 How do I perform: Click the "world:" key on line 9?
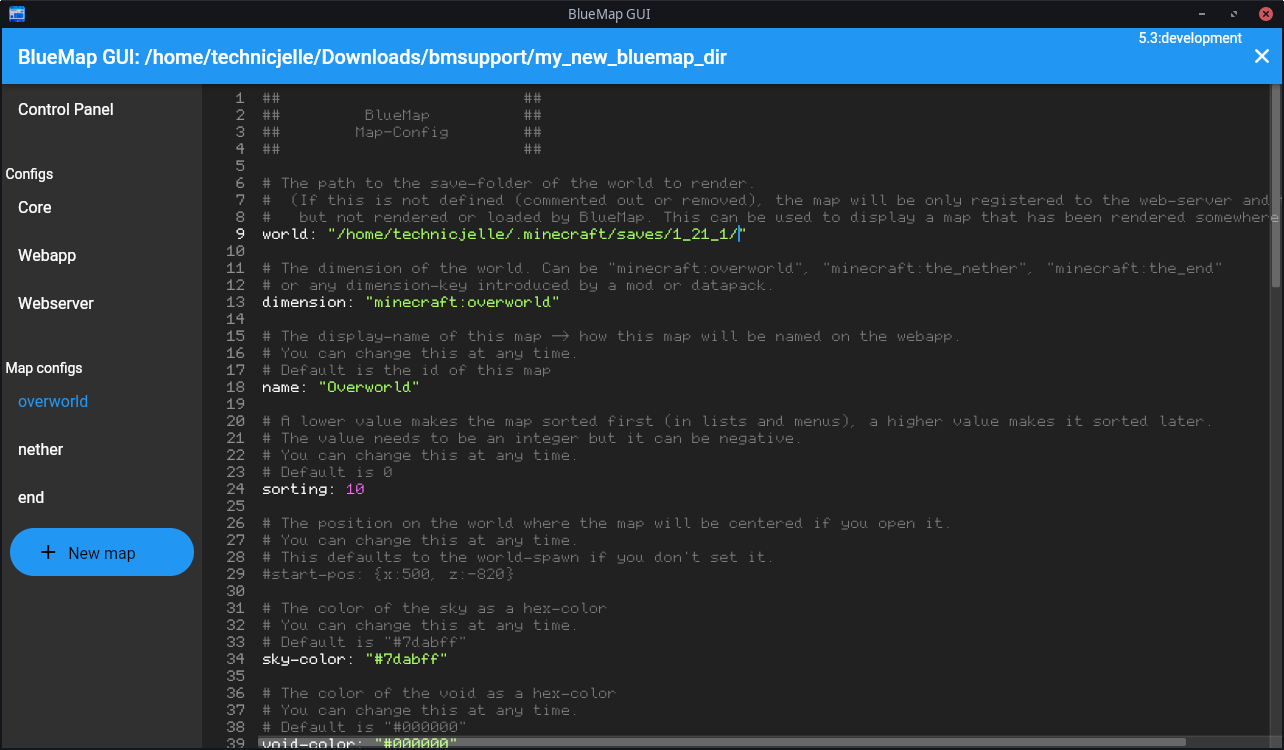290,234
